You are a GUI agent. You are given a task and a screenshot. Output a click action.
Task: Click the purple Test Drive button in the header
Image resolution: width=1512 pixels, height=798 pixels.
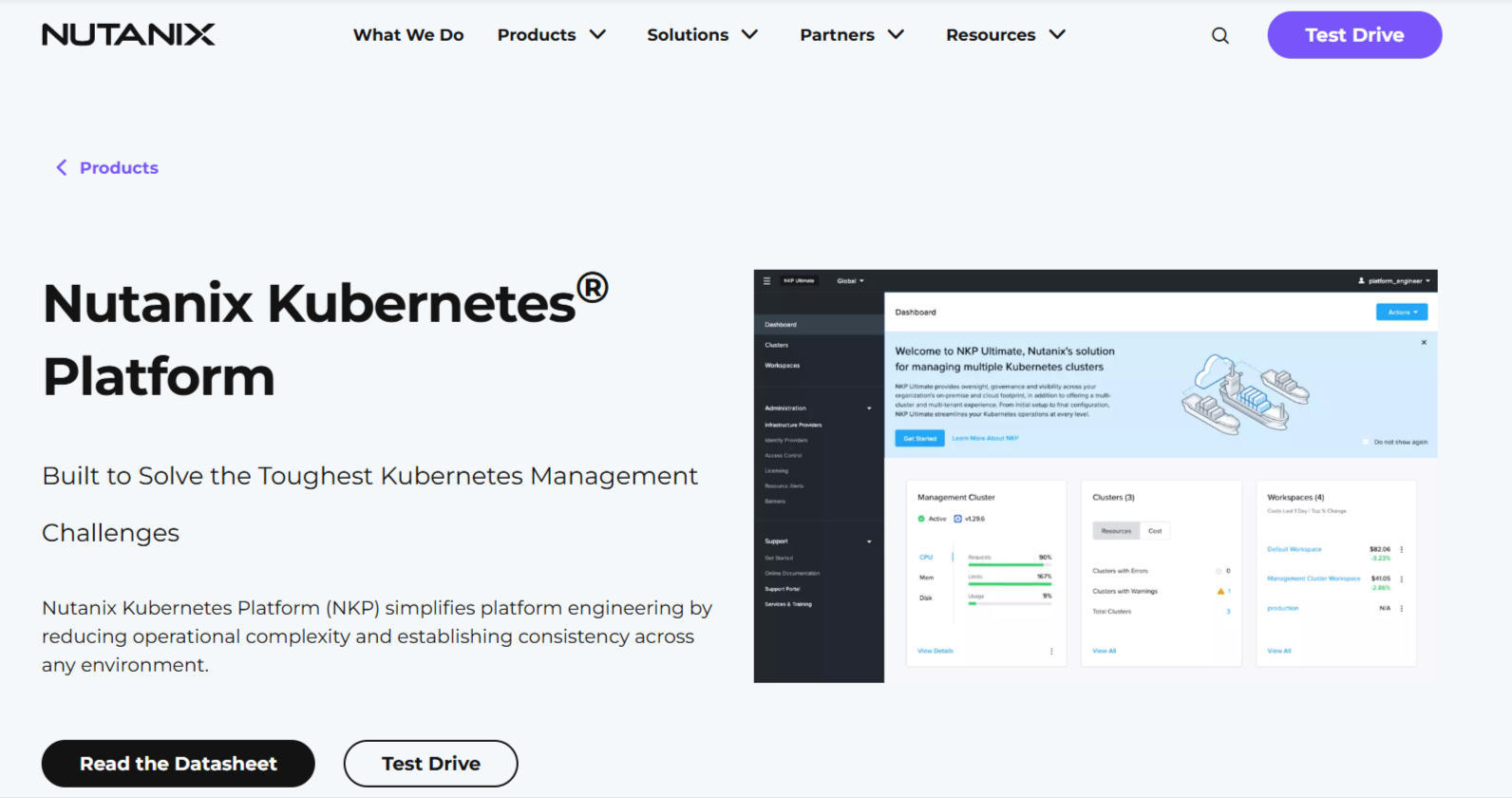pos(1354,35)
